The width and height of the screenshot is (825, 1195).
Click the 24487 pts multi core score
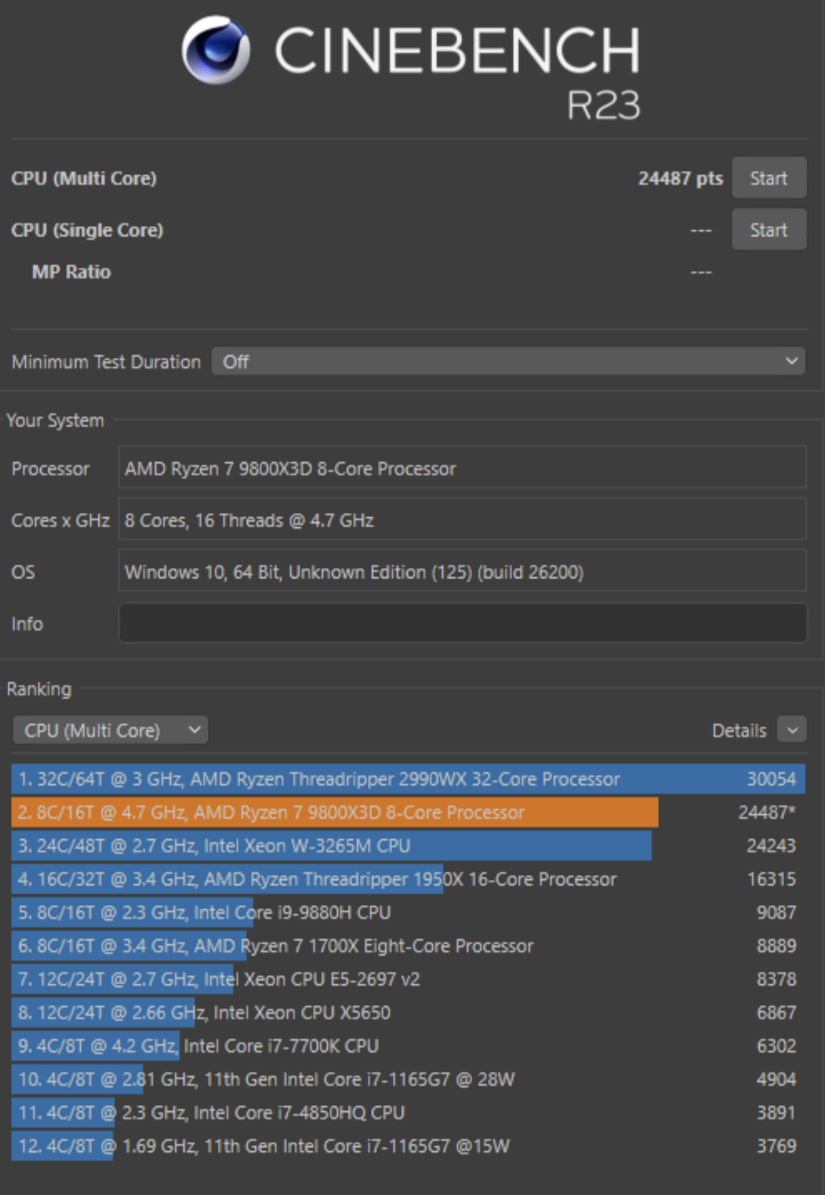click(x=680, y=178)
